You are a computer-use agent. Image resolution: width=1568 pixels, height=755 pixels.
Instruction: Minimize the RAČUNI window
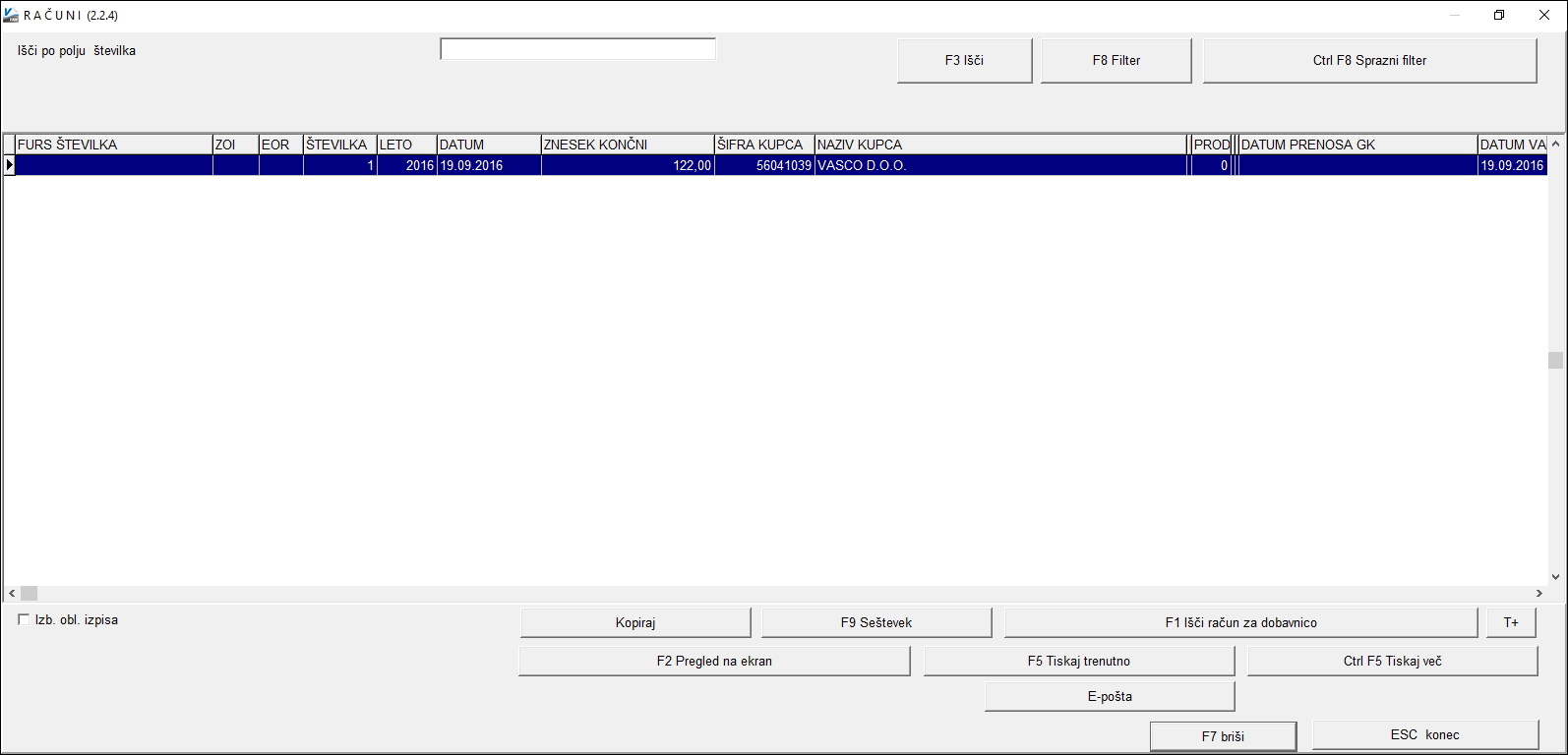click(1454, 16)
